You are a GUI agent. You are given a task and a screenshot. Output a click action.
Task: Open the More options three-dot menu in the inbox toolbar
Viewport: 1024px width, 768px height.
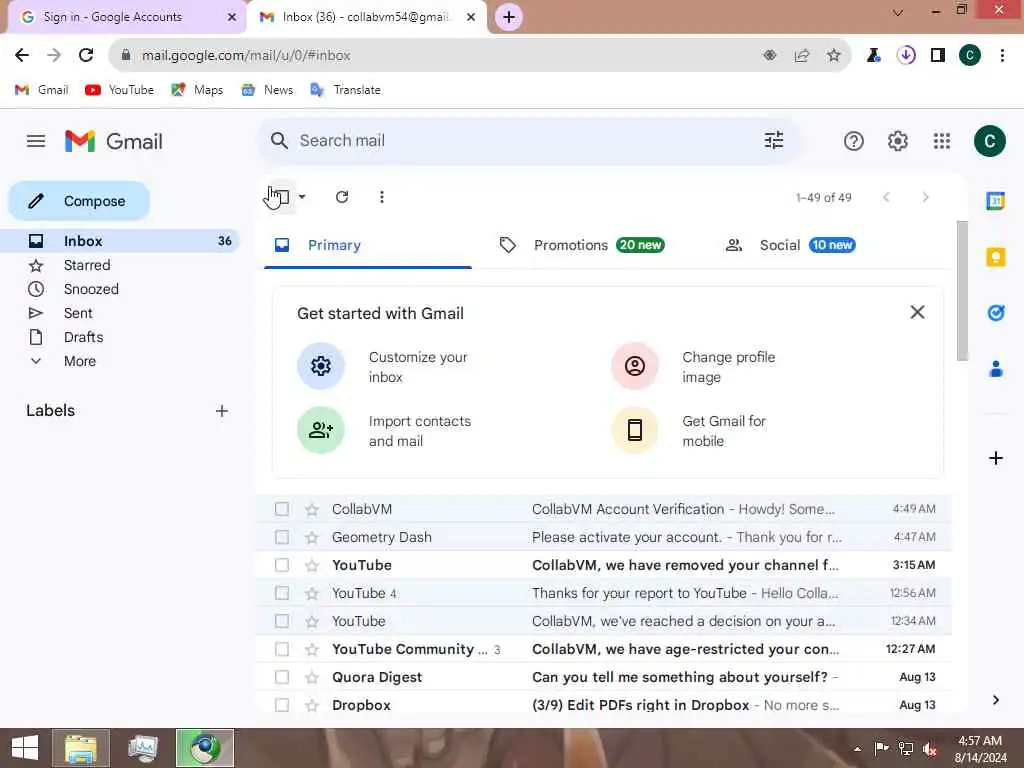pyautogui.click(x=382, y=197)
